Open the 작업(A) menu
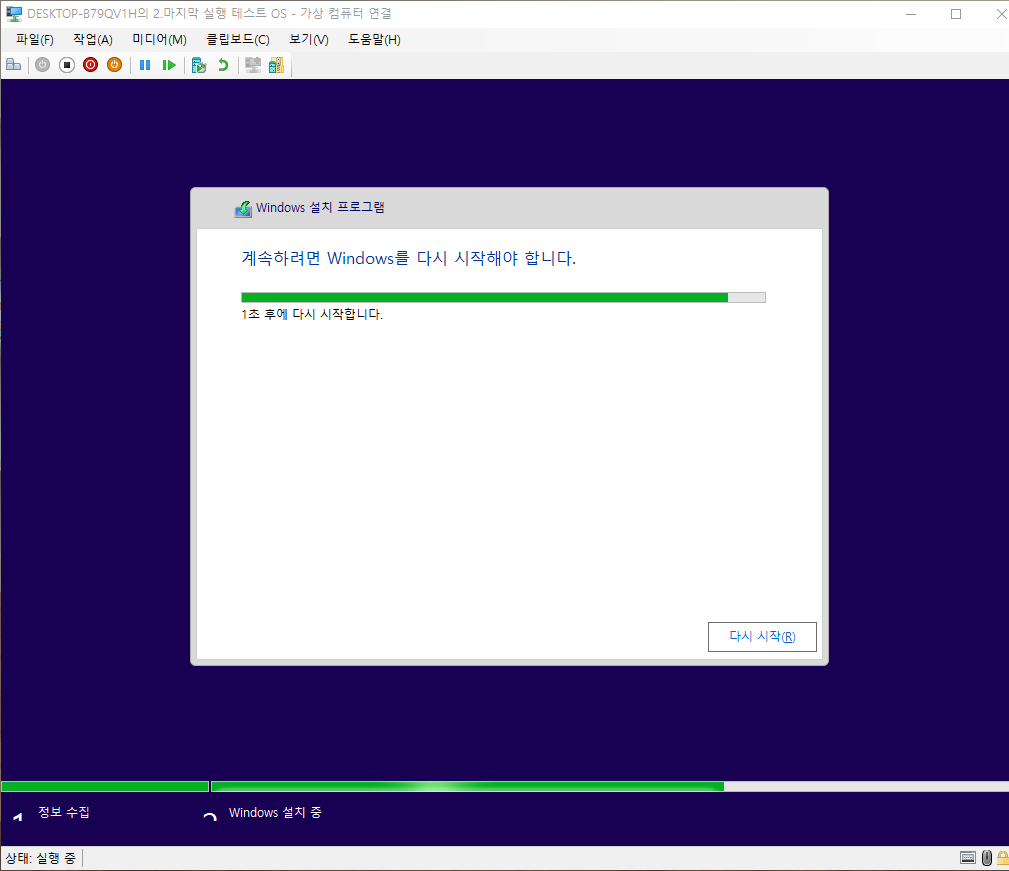1009x871 pixels. coord(93,40)
